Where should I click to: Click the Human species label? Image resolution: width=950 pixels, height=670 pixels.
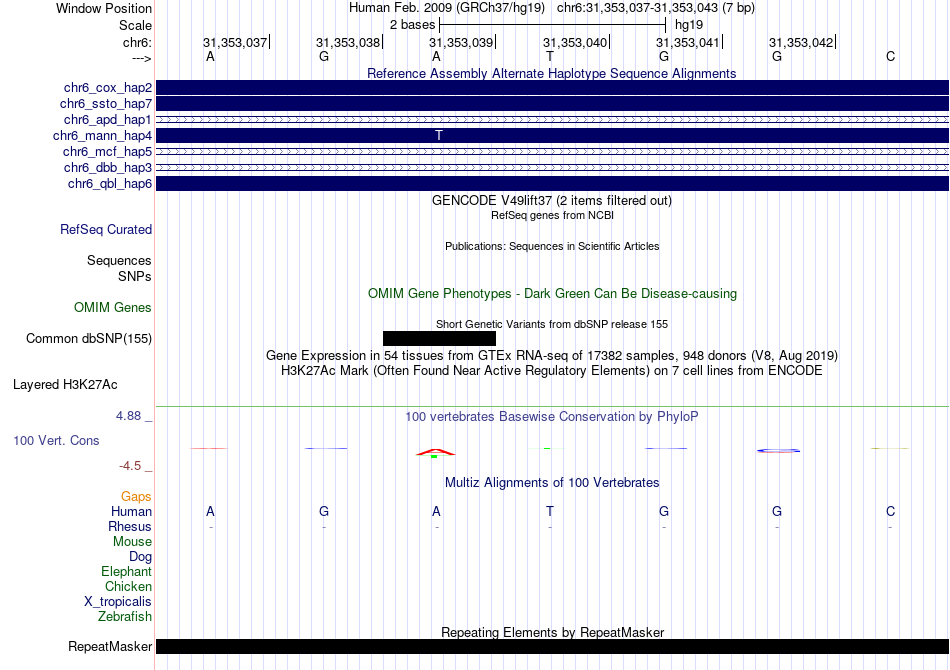(131, 512)
